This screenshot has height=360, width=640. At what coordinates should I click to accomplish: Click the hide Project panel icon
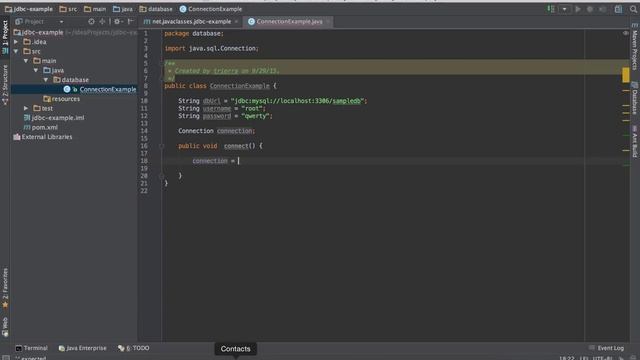[x=131, y=21]
